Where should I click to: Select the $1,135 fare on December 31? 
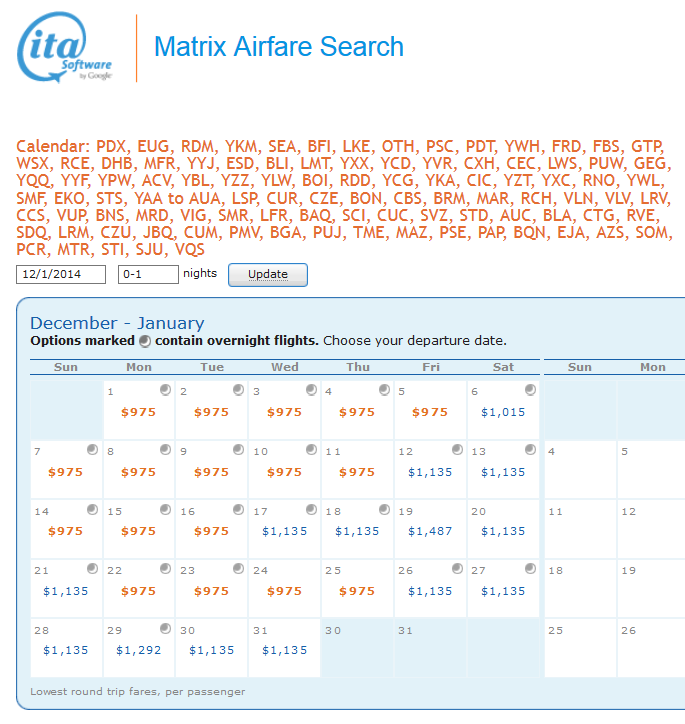click(284, 650)
